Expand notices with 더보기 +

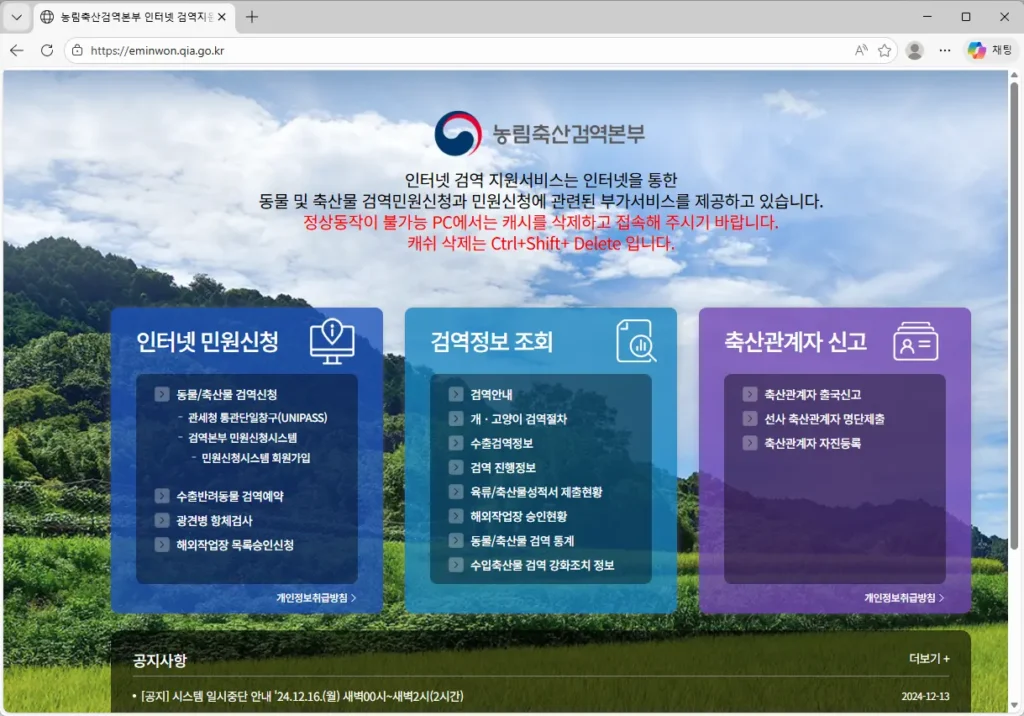[929, 659]
